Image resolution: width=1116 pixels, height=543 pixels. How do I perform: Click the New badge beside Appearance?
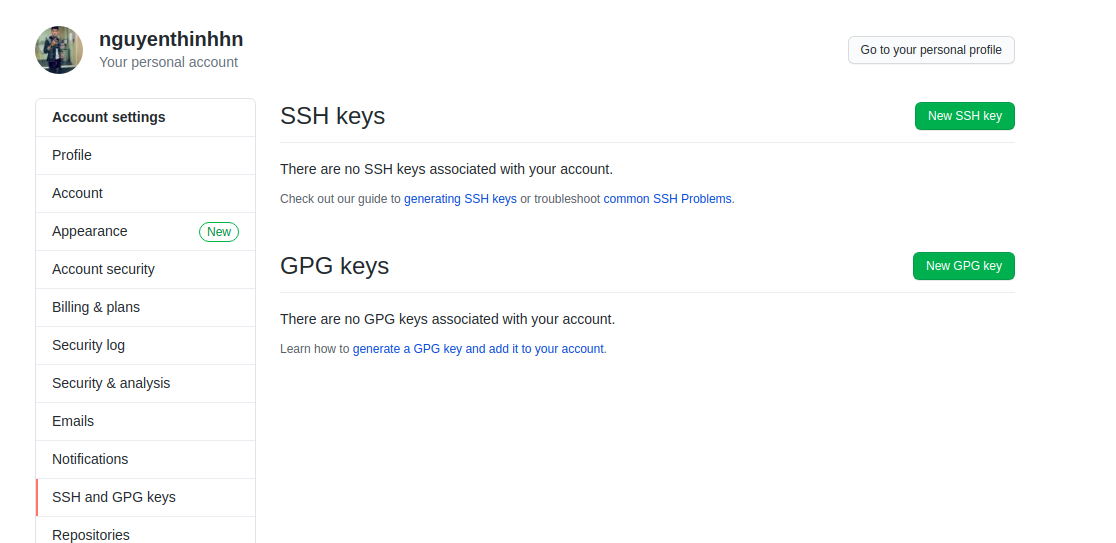(219, 232)
